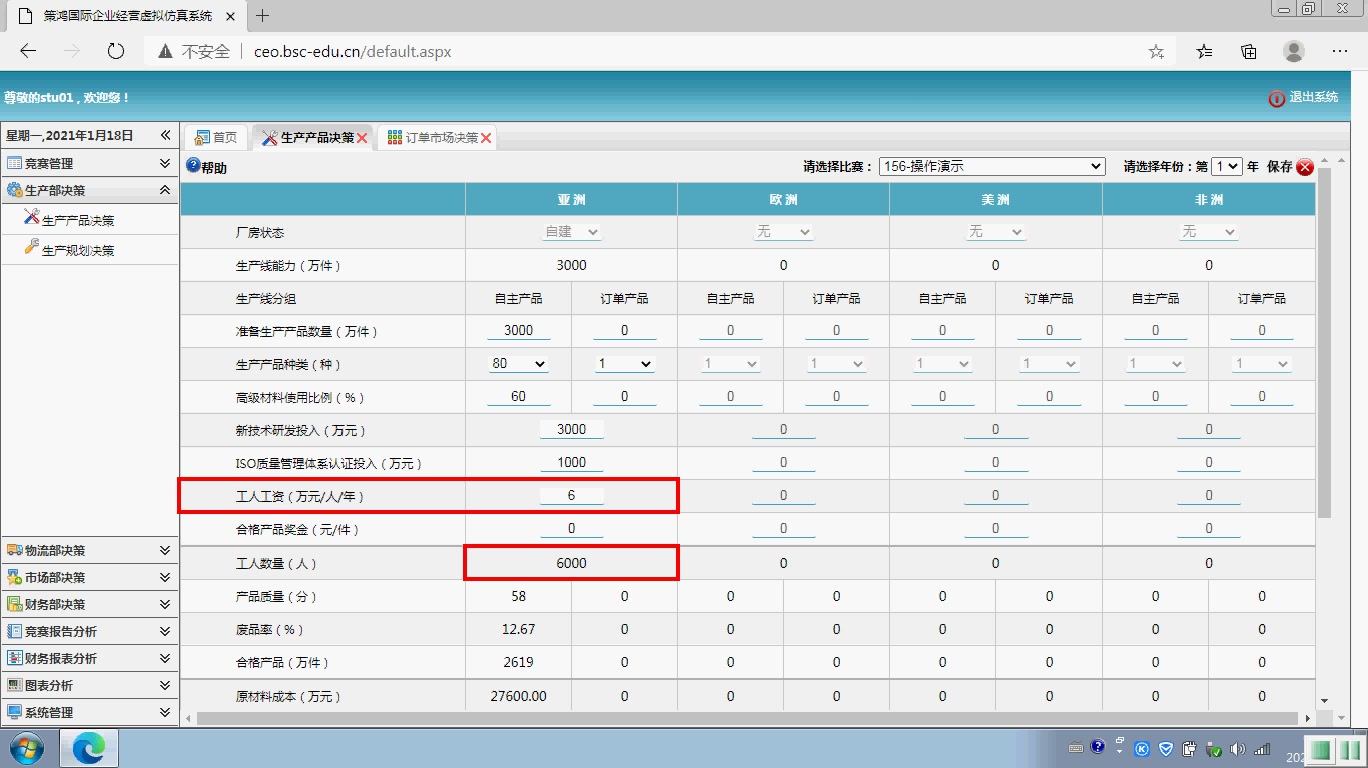The width and height of the screenshot is (1368, 768).
Task: Click the 保存 save button
Action: coord(1279,167)
